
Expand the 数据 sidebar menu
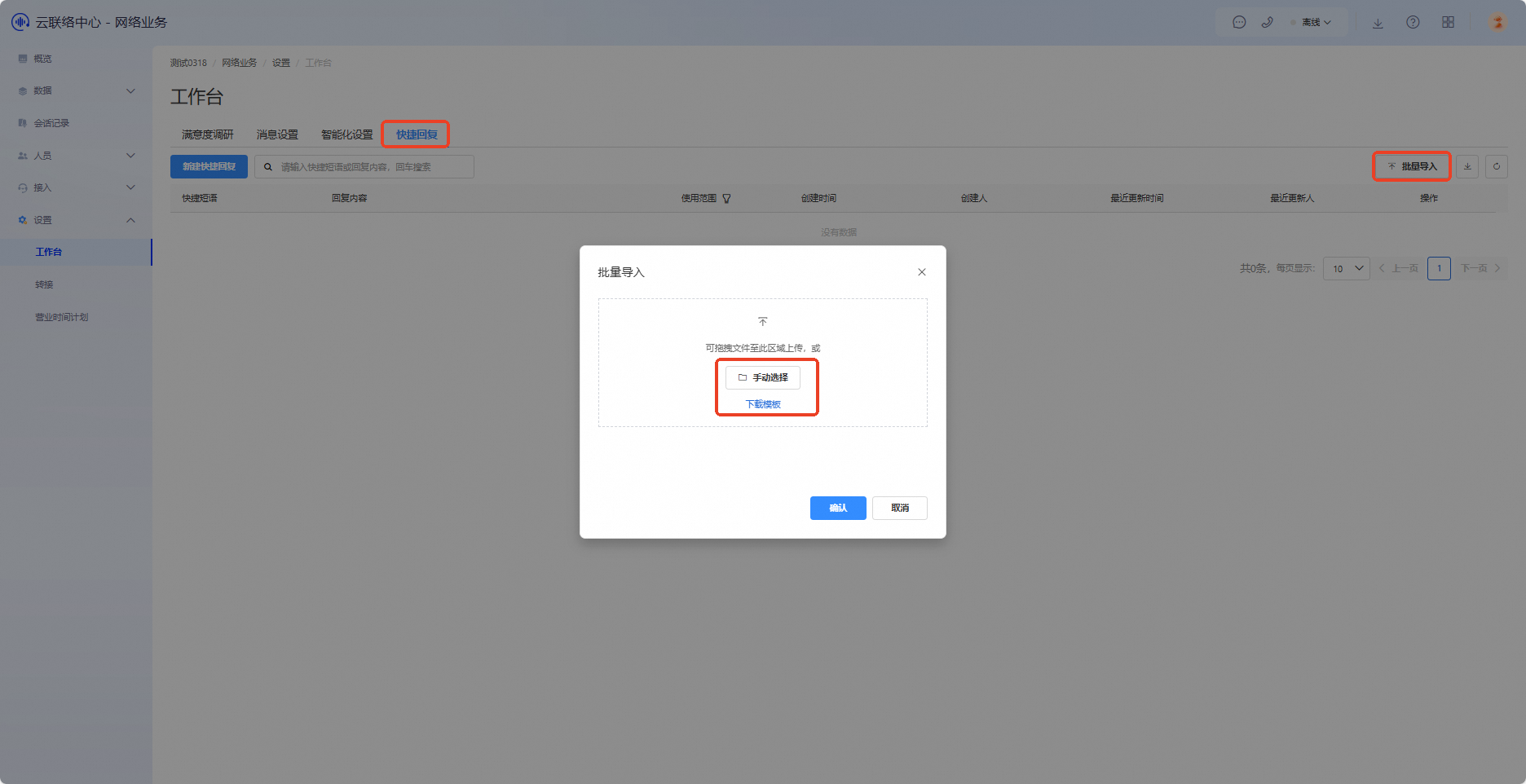[76, 90]
